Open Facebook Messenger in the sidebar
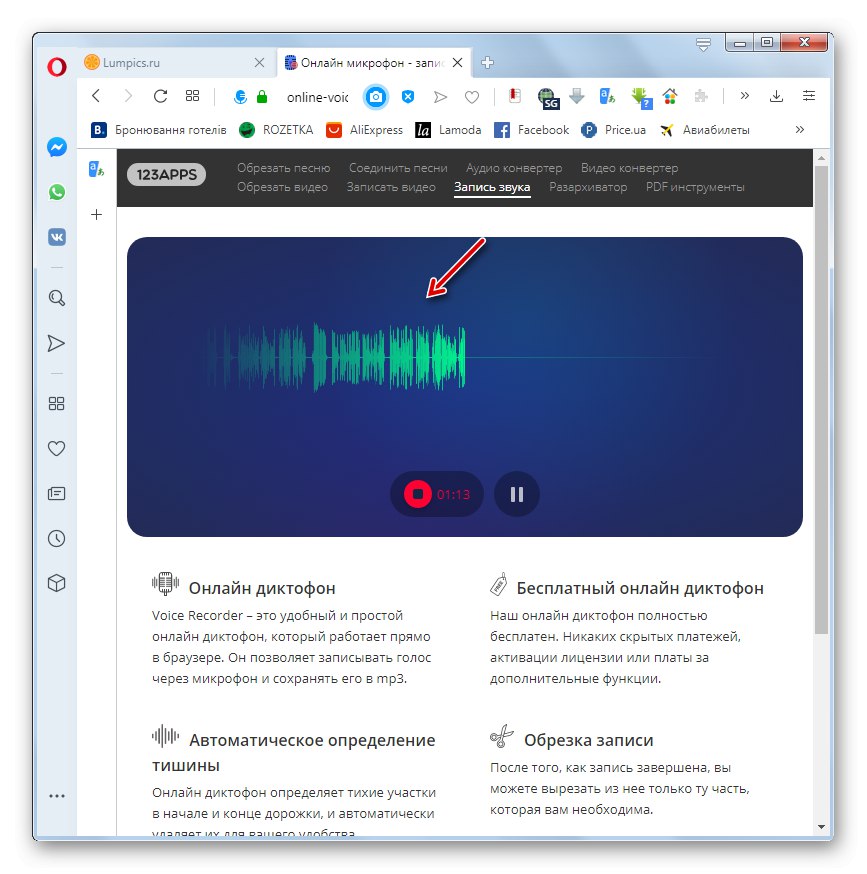This screenshot has width=867, height=874. point(56,147)
